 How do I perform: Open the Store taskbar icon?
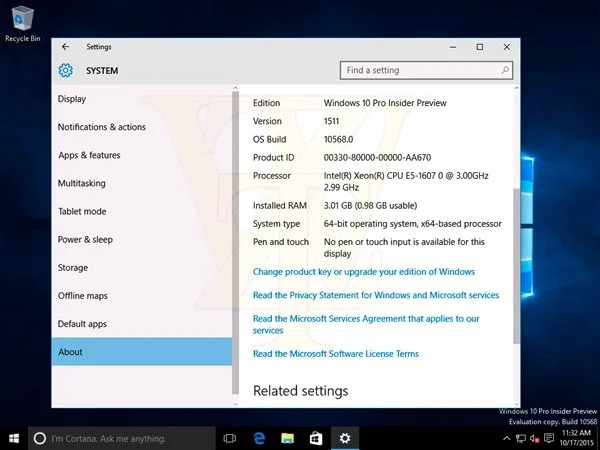click(x=316, y=439)
